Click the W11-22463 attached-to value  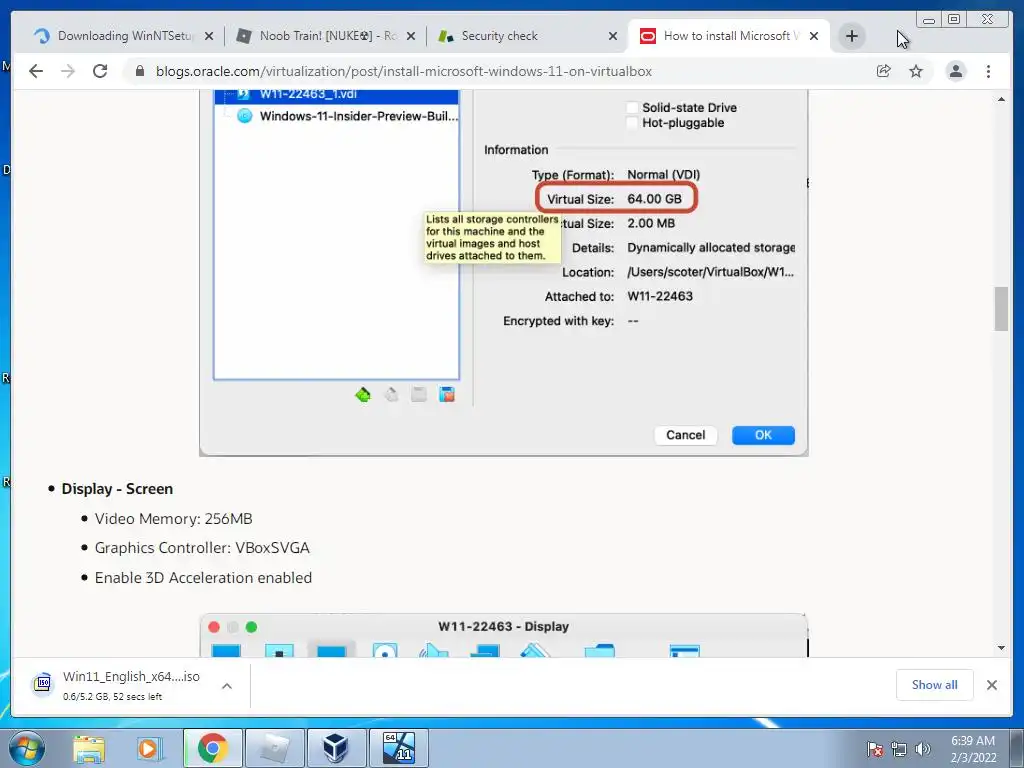[x=660, y=296]
